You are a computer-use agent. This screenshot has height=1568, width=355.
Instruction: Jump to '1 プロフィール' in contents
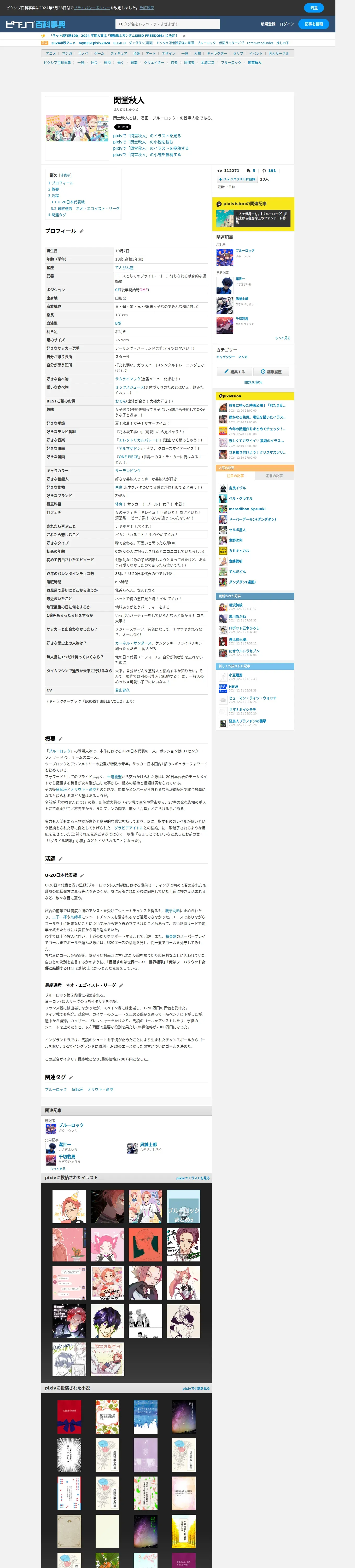[61, 183]
